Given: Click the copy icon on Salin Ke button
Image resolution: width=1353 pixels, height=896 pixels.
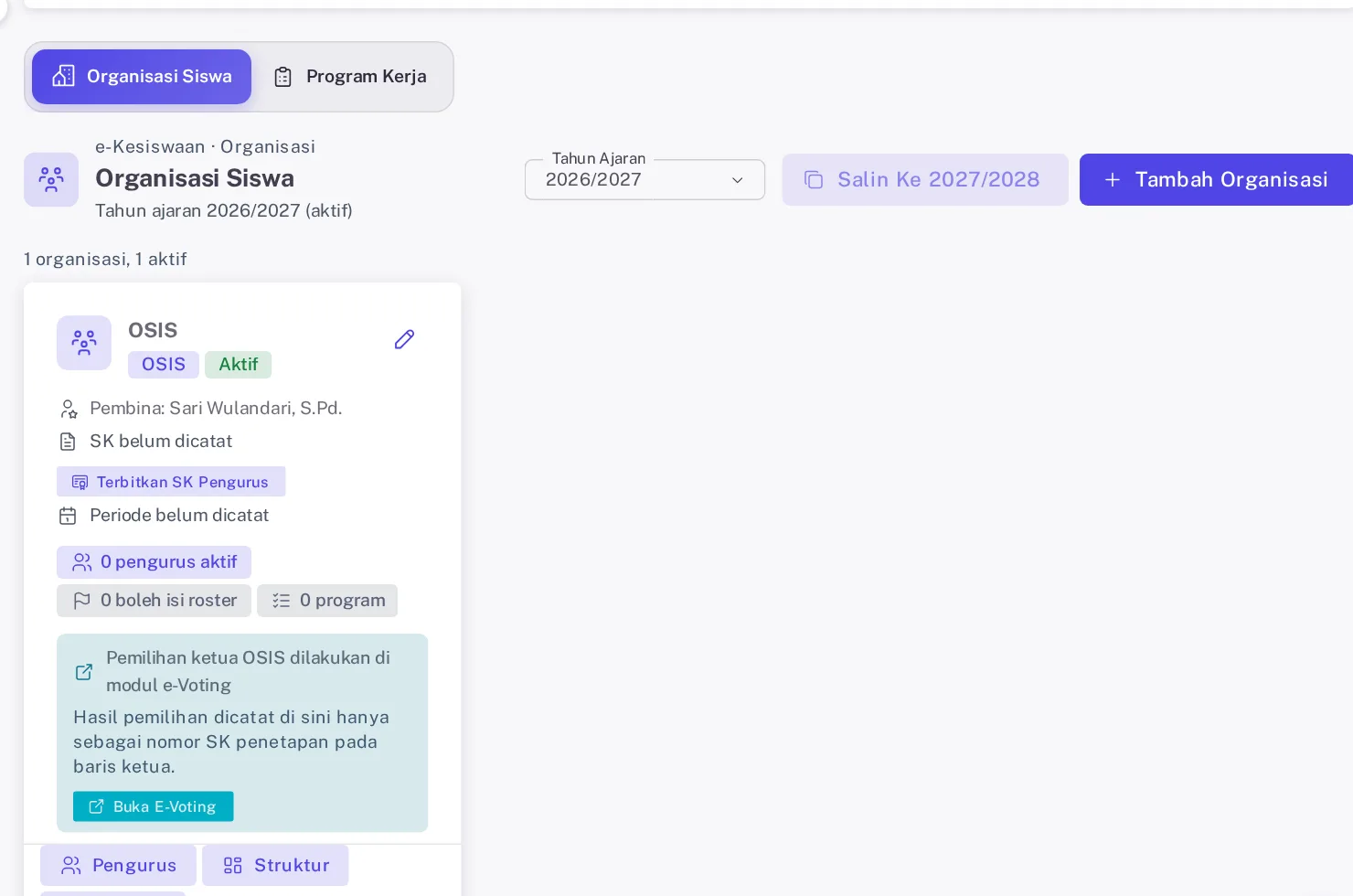Looking at the screenshot, I should [x=814, y=180].
